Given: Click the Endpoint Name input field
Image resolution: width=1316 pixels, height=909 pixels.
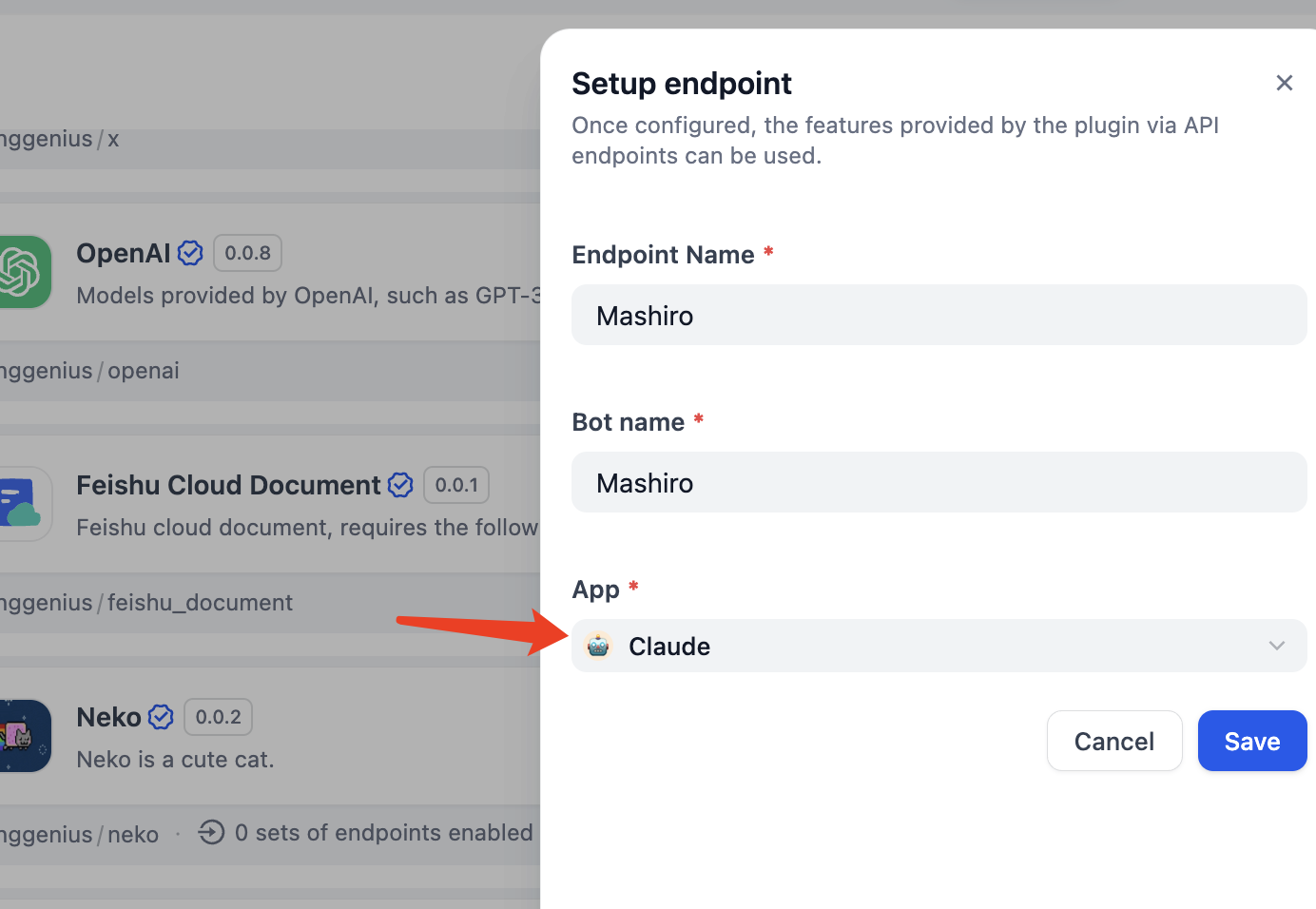Looking at the screenshot, I should coord(938,316).
